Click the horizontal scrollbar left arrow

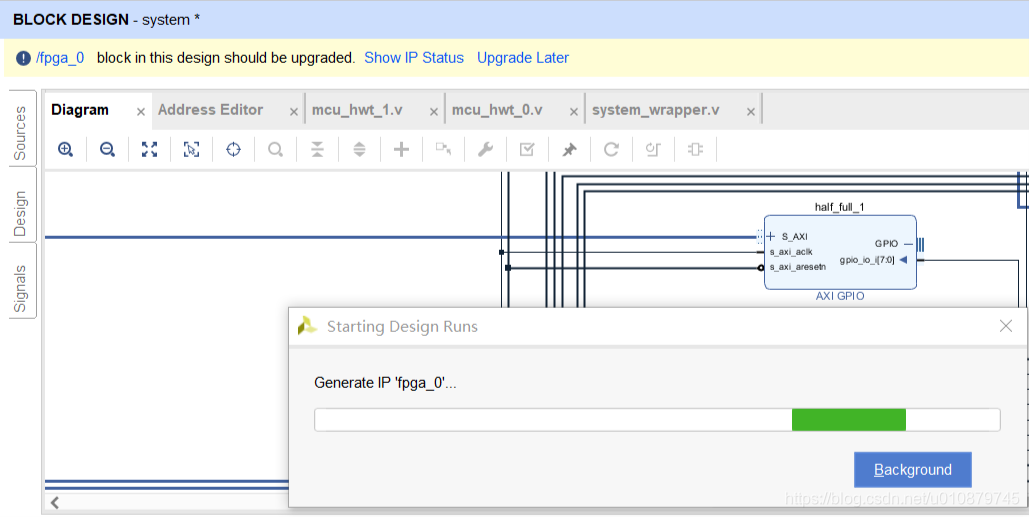55,503
